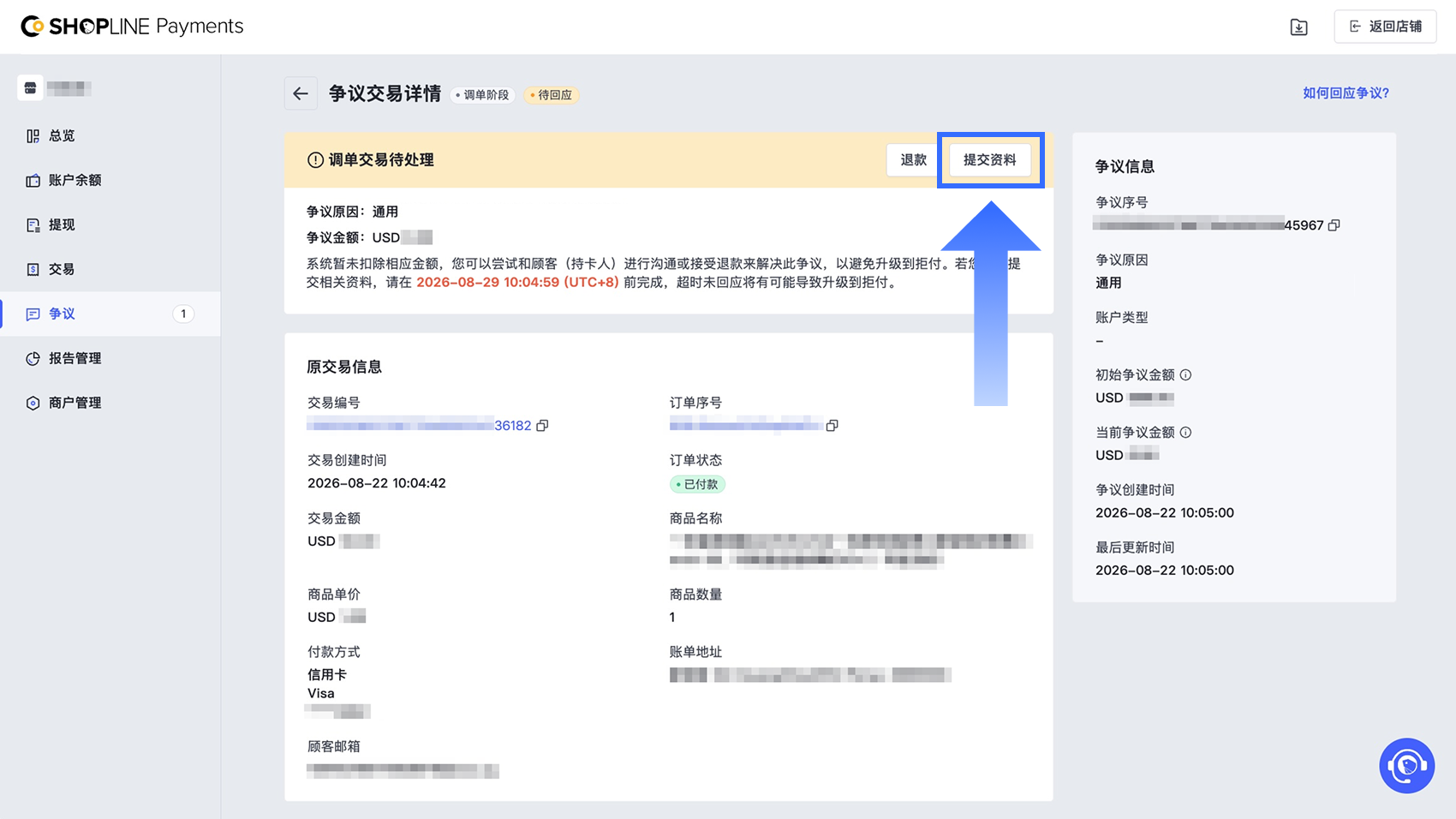Screen dimensions: 1456x819
Task: Click the 报告管理 chart icon
Action: [33, 359]
